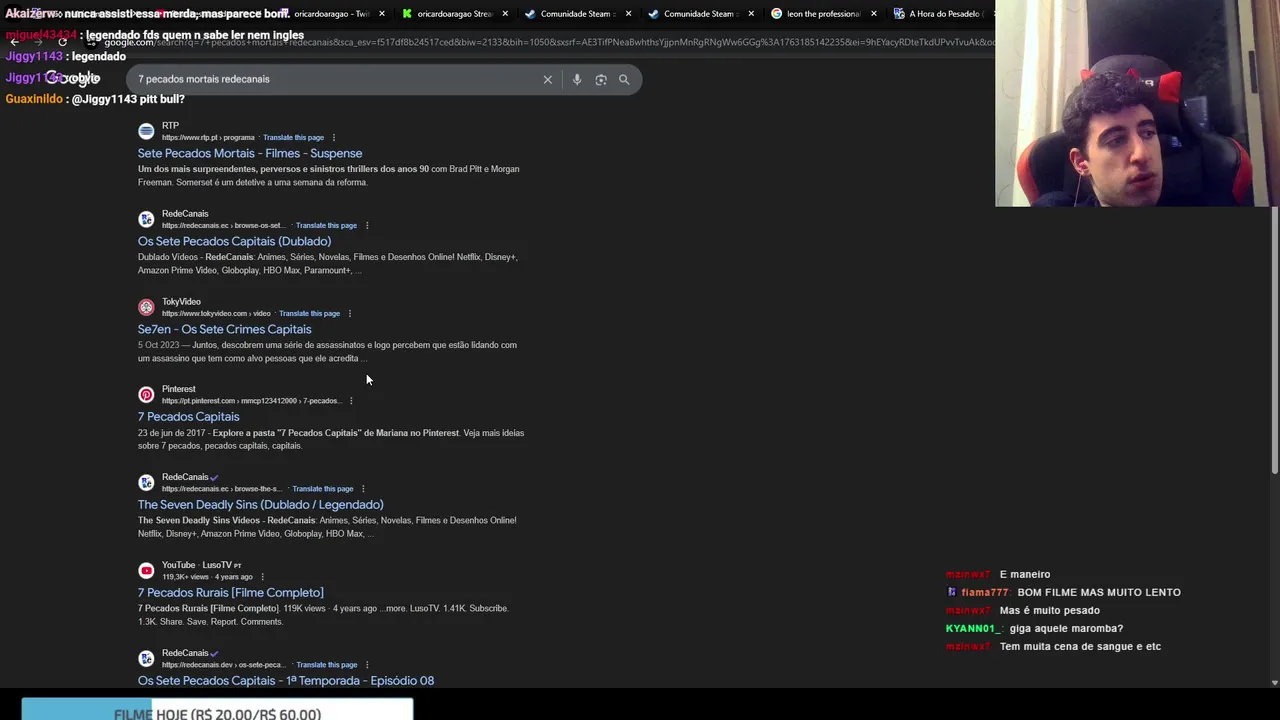Clear the search query with the X icon
This screenshot has height=720, width=1280.
(547, 79)
